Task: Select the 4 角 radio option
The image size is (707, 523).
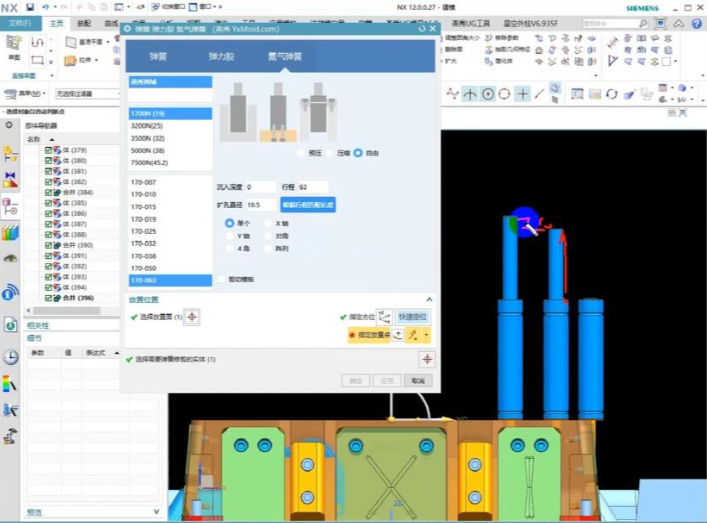Action: coord(229,248)
